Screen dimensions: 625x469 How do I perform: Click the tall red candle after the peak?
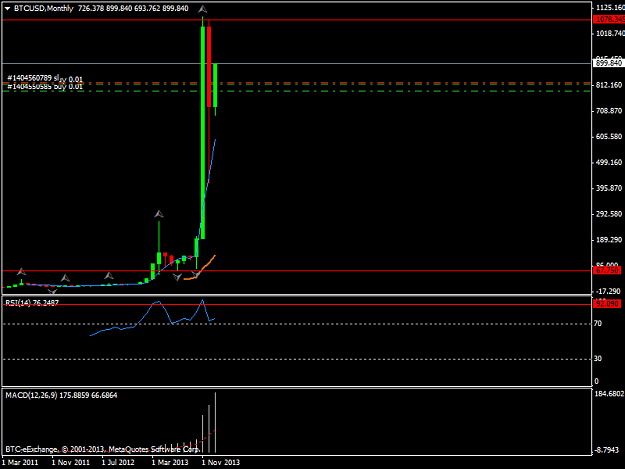209,67
